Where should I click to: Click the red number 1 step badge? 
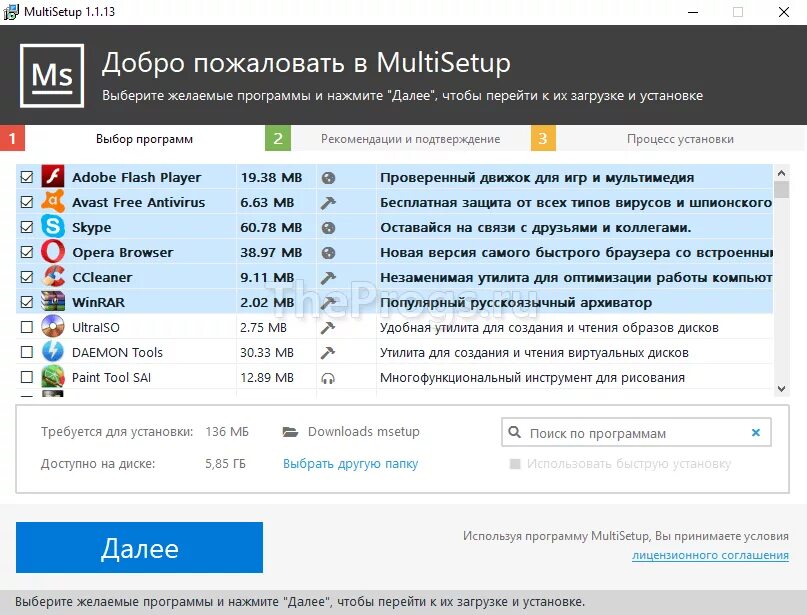click(x=12, y=138)
